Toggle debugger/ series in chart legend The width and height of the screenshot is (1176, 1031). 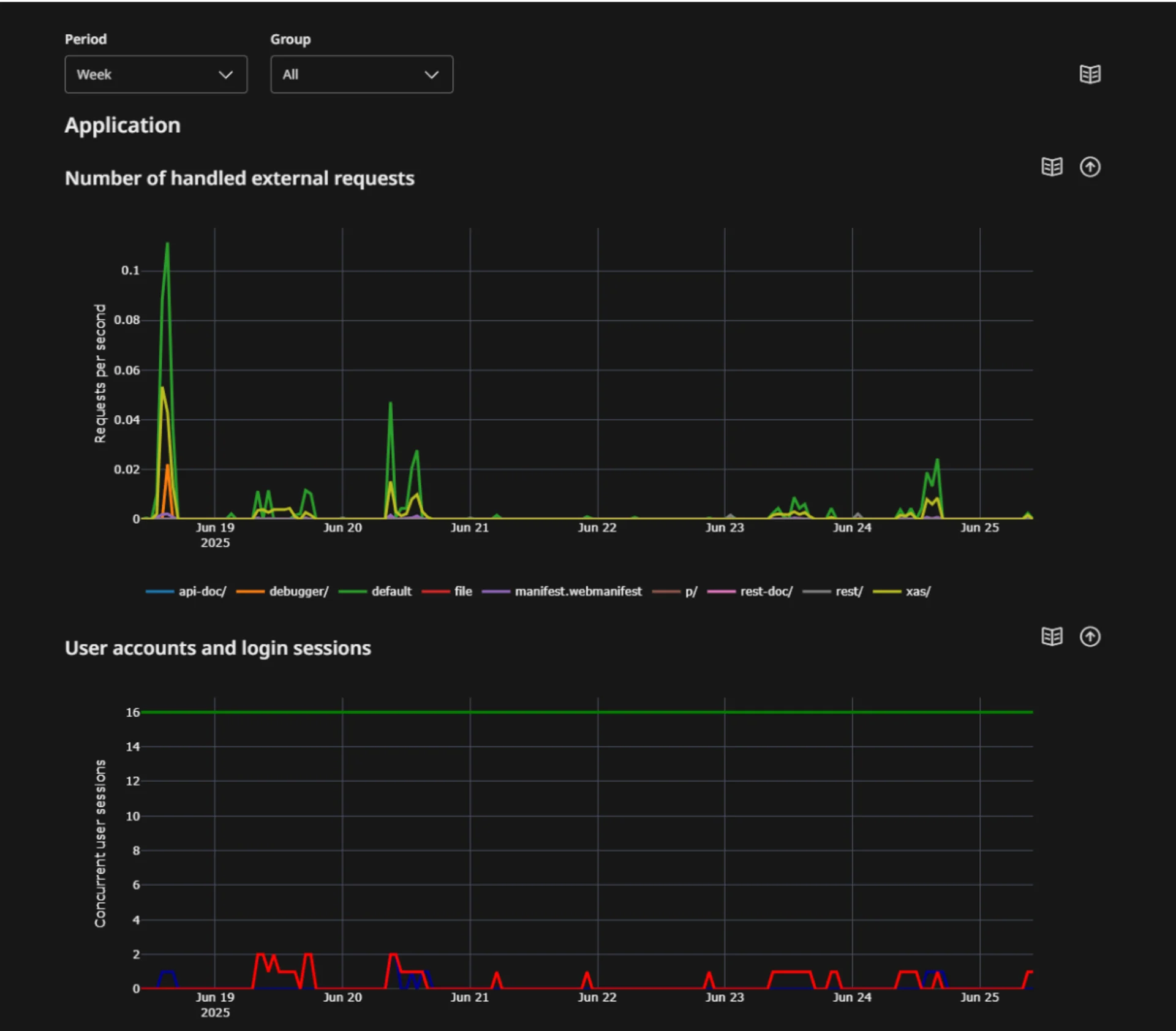click(x=282, y=591)
